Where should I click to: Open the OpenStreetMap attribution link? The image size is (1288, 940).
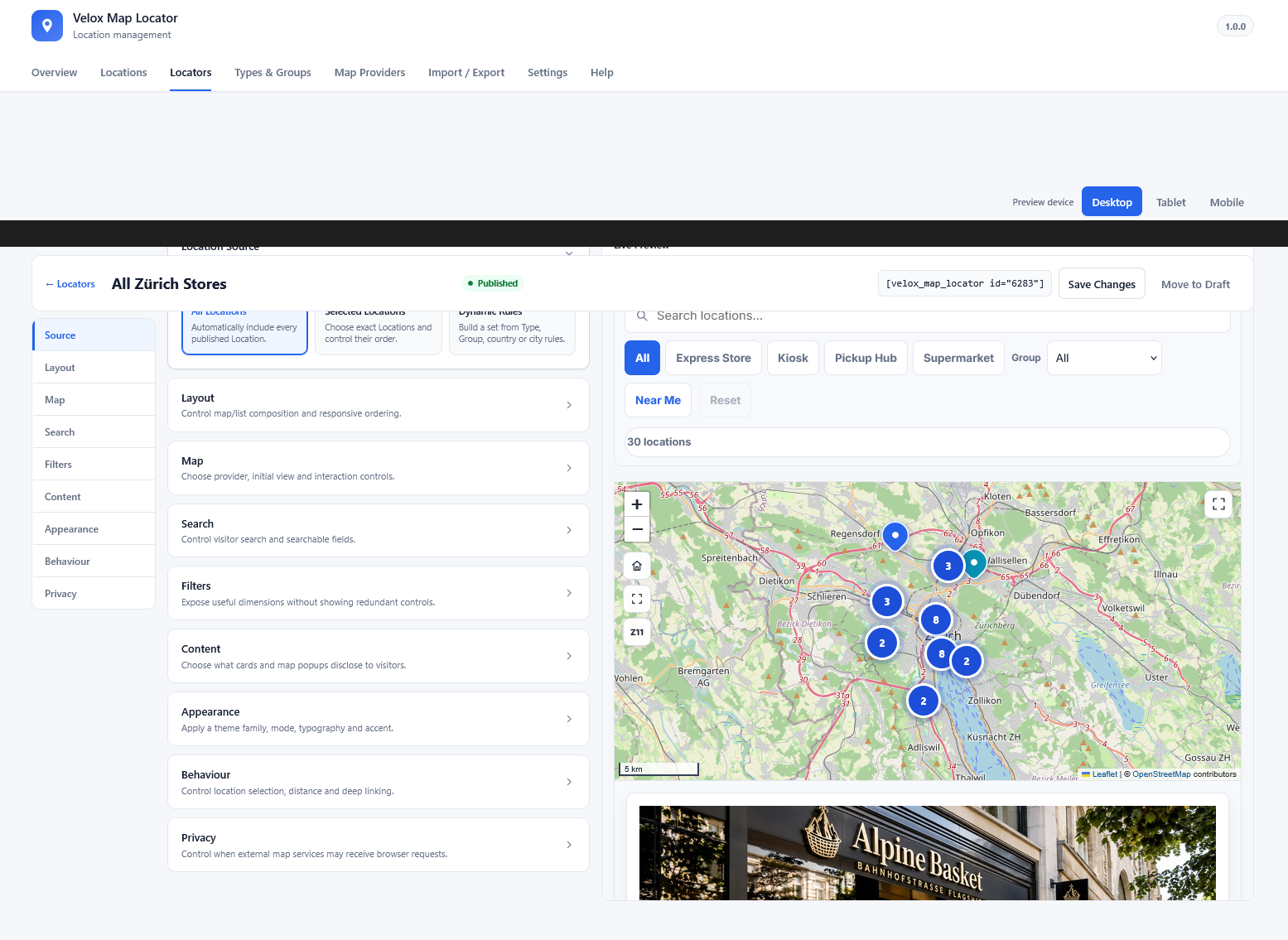pos(1161,774)
